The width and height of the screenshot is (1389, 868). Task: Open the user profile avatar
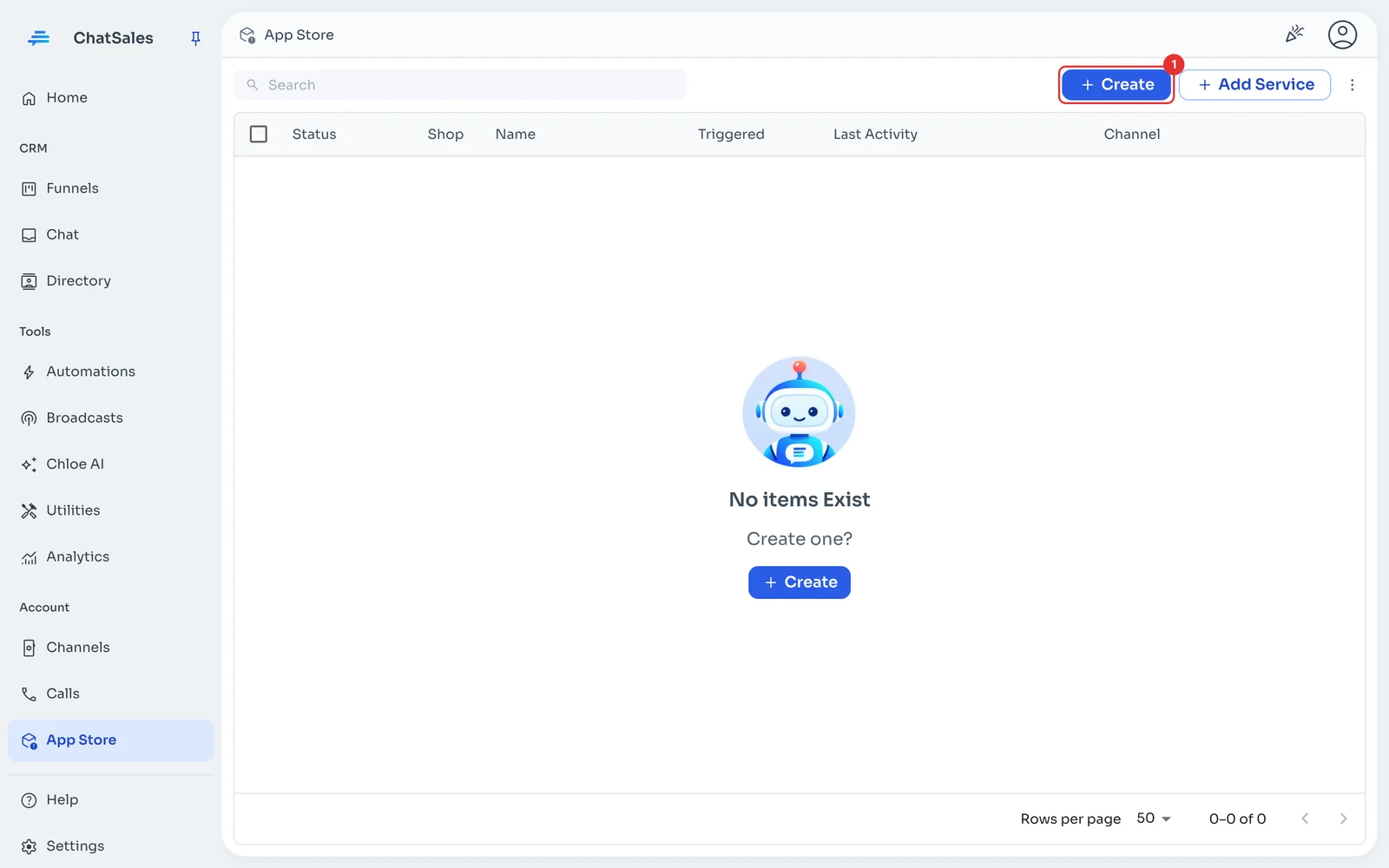[x=1342, y=35]
